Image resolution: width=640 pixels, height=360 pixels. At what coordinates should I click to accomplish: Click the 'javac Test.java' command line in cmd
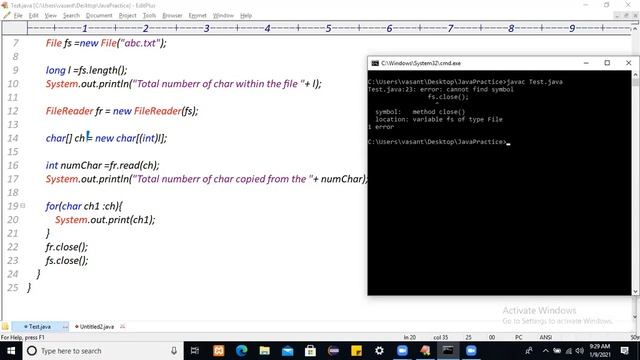coord(535,82)
